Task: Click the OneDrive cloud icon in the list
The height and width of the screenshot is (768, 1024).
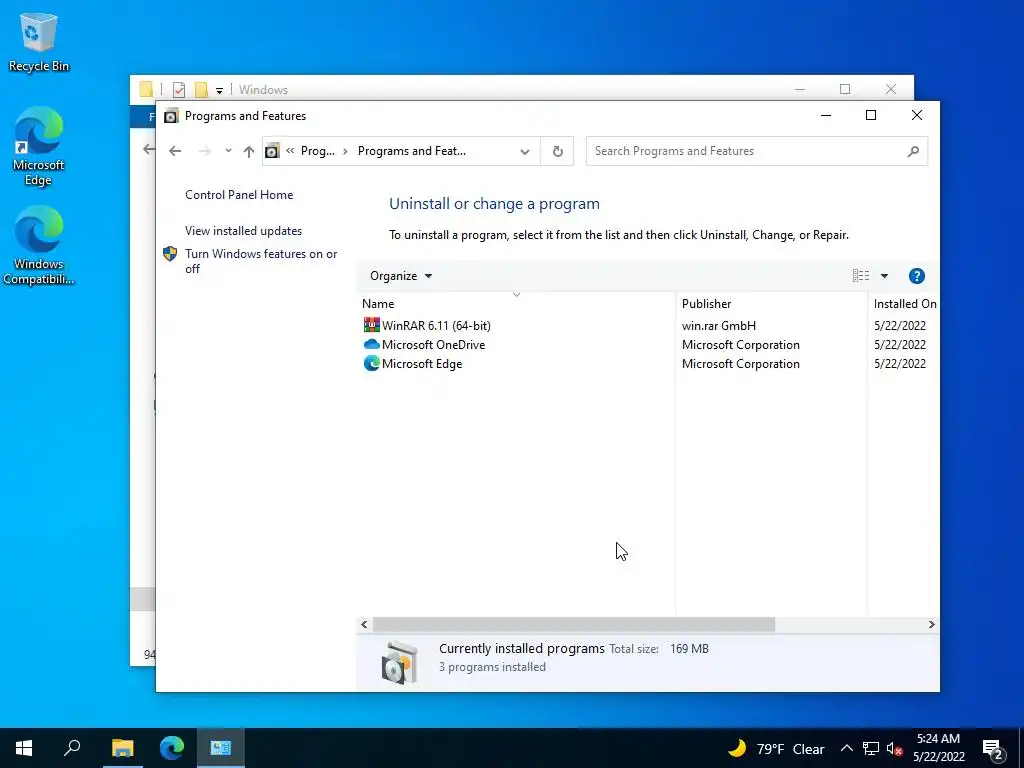Action: click(372, 344)
